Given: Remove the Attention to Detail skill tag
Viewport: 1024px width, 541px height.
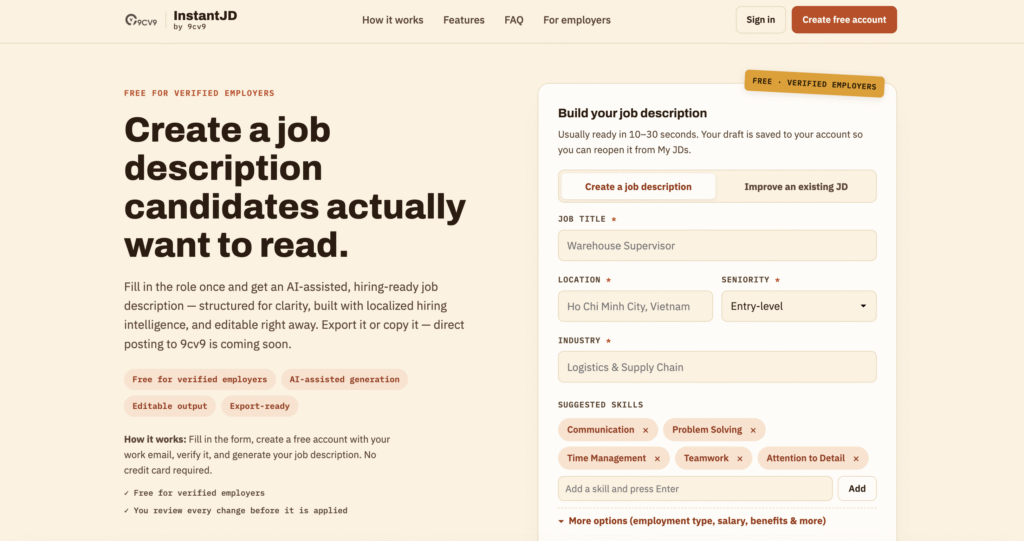Looking at the screenshot, I should [856, 459].
